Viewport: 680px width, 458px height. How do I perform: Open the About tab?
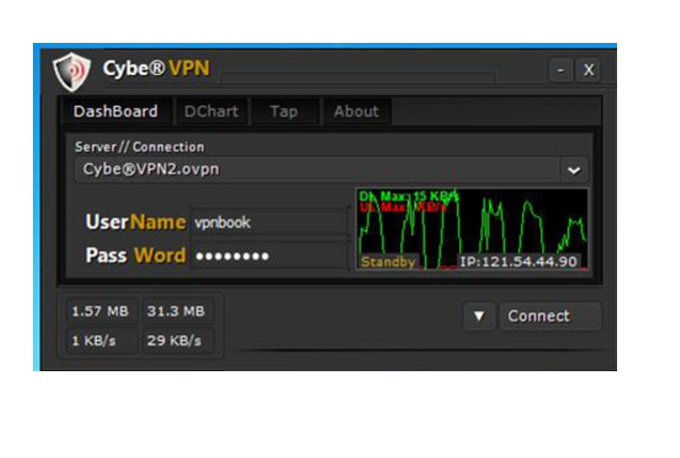coord(356,111)
